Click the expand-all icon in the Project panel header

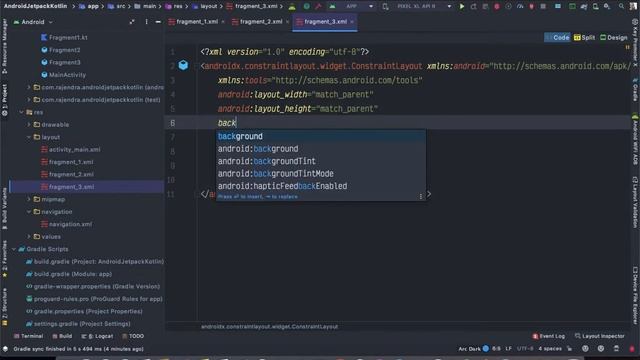coord(132,22)
